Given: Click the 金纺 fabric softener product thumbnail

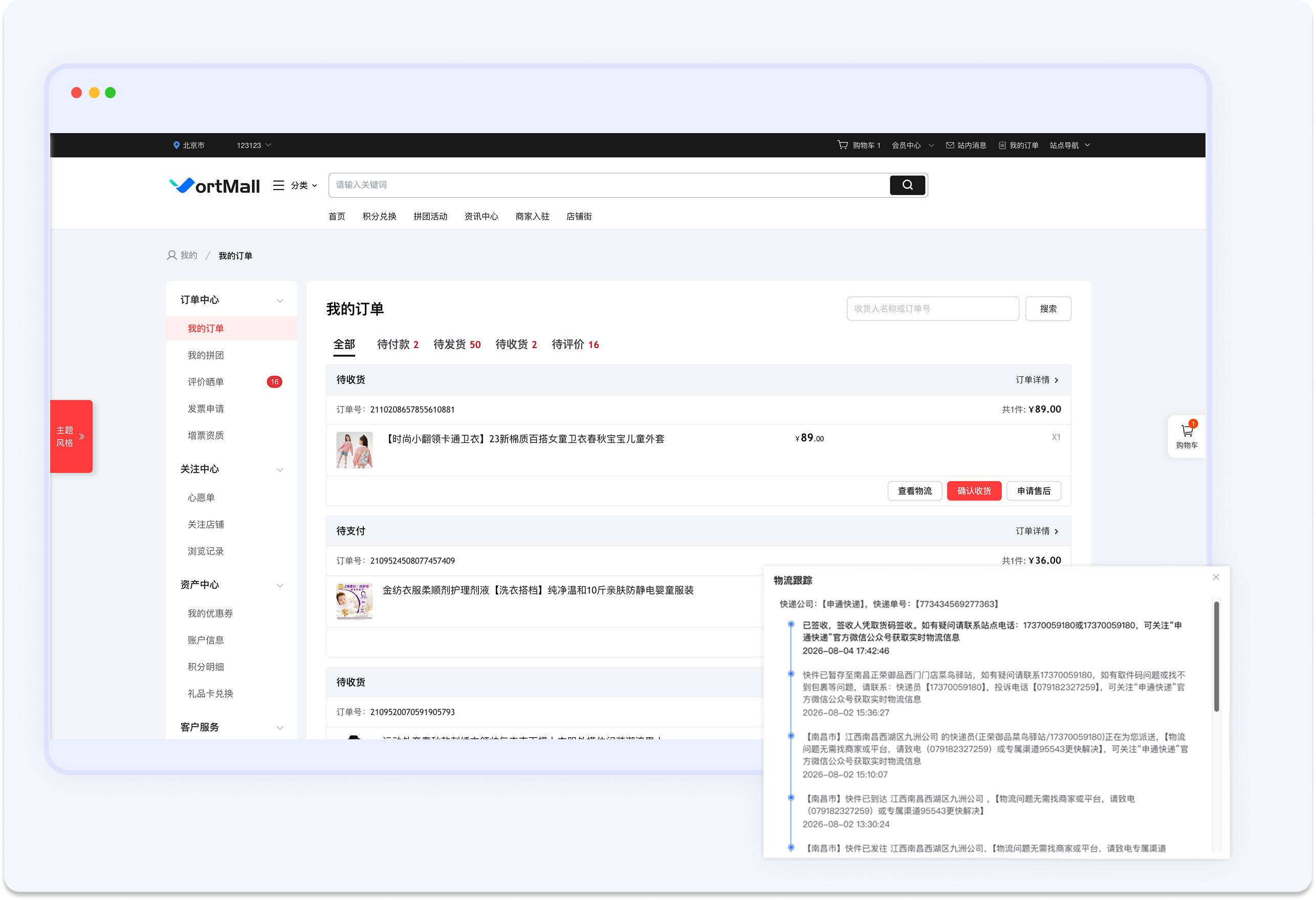Looking at the screenshot, I should [355, 602].
